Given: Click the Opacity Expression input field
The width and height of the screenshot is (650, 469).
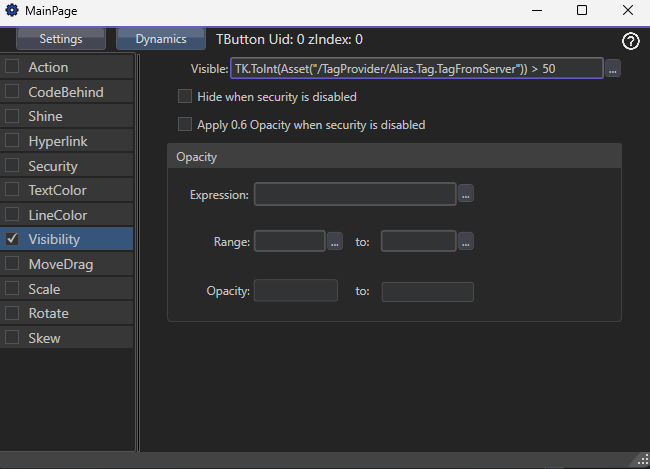Looking at the screenshot, I should (x=355, y=195).
